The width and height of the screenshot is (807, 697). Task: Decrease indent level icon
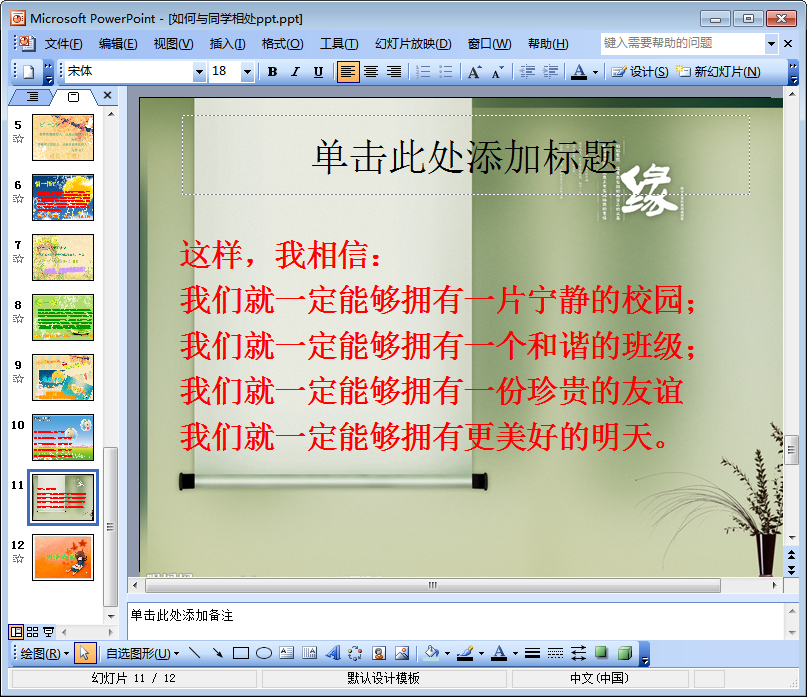tap(528, 72)
